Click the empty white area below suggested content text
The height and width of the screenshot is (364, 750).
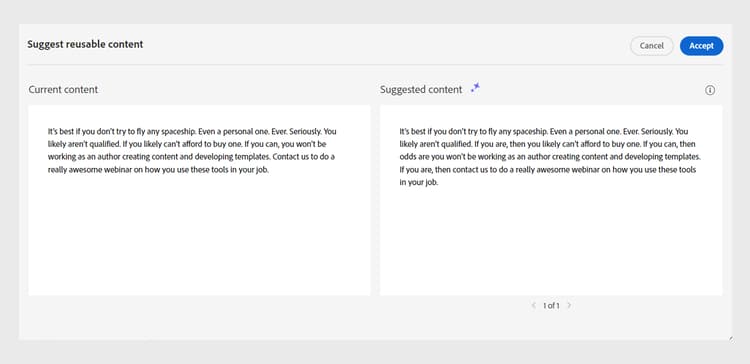point(551,242)
